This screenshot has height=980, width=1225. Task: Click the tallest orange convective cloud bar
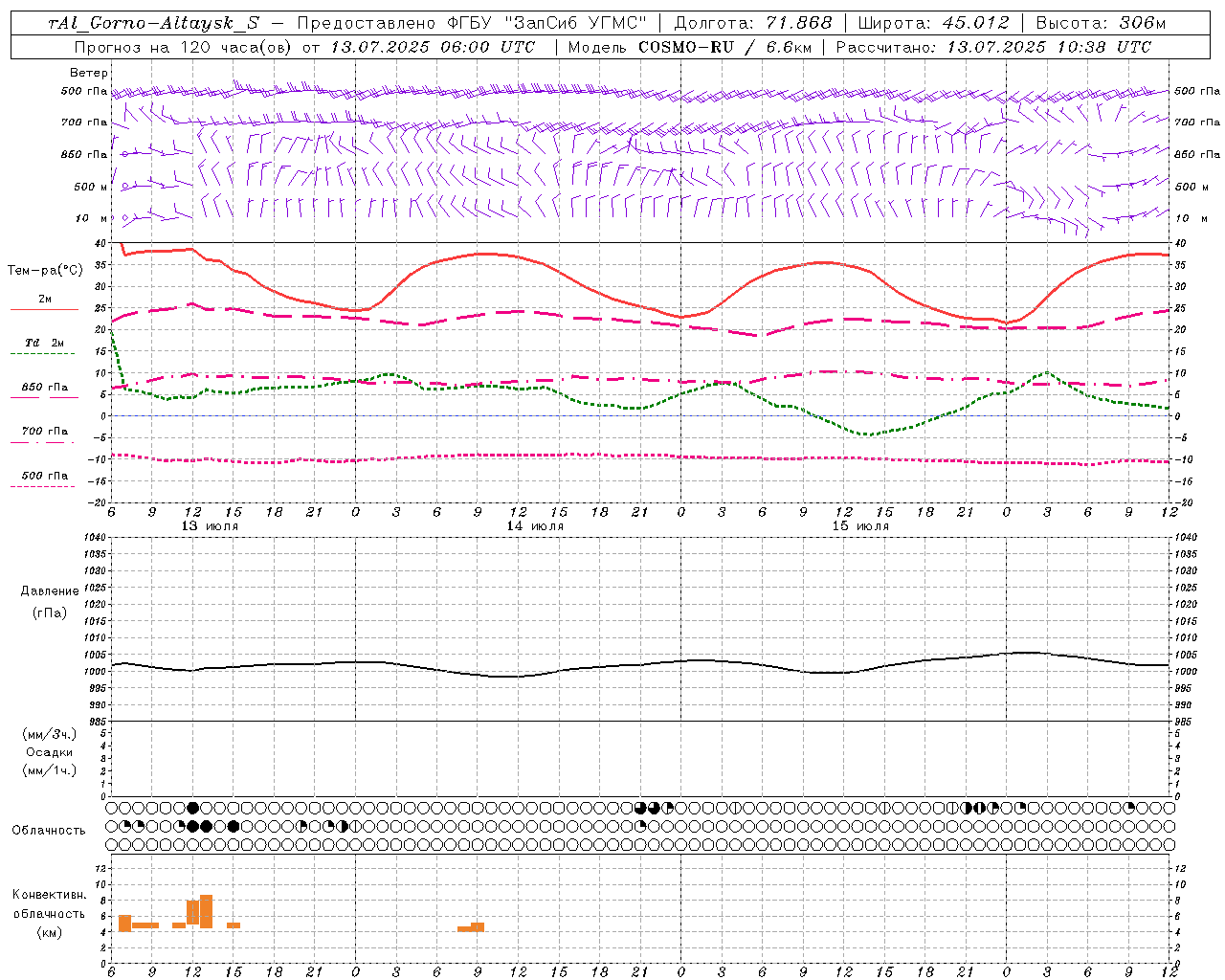[206, 911]
